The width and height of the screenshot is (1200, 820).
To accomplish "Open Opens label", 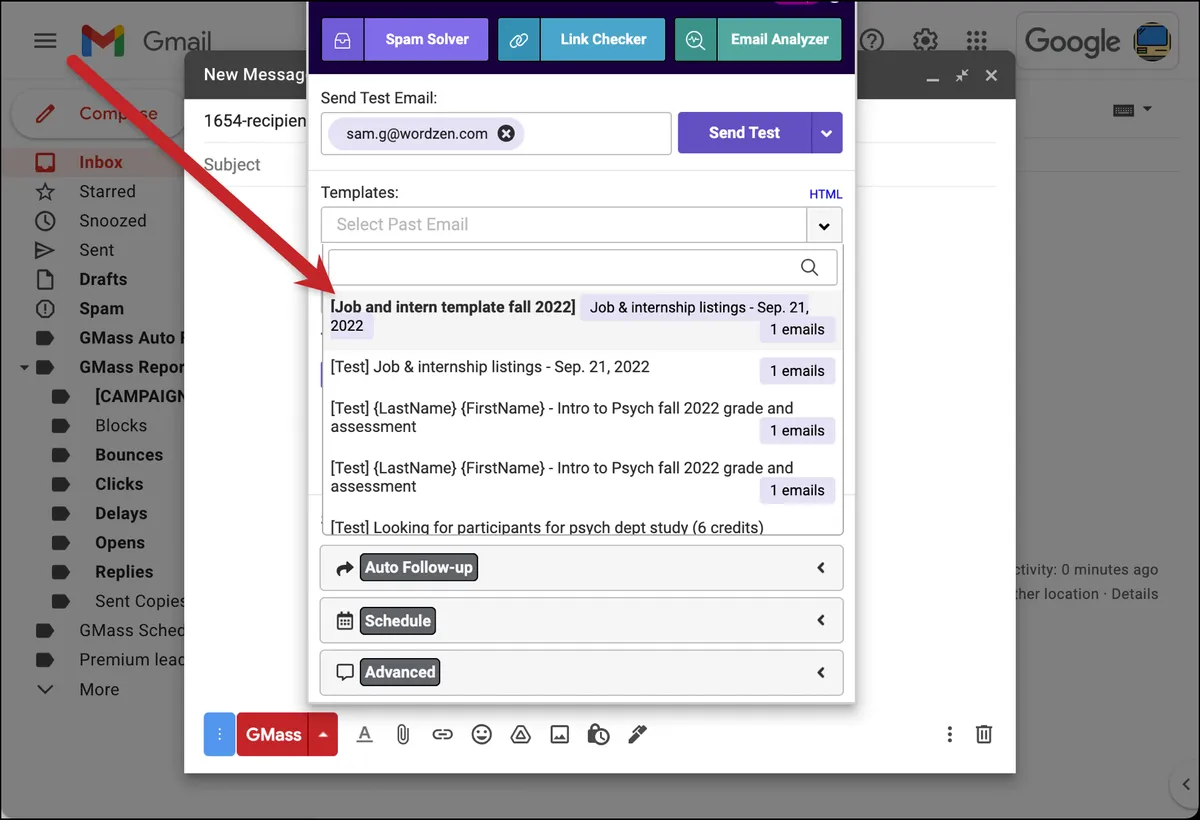I will (x=120, y=543).
